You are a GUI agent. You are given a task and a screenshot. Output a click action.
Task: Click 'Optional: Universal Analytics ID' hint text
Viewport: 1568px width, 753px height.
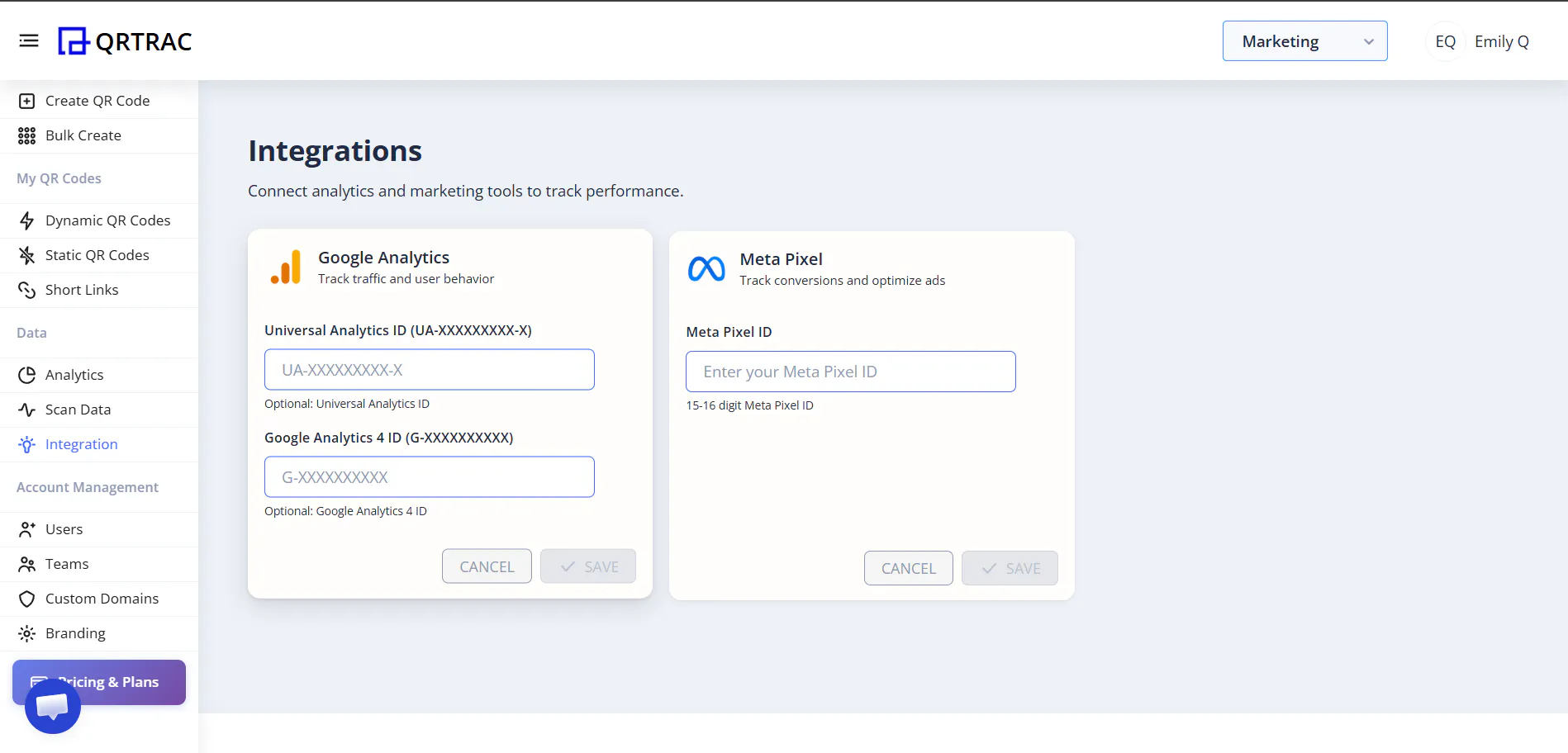[x=347, y=404]
